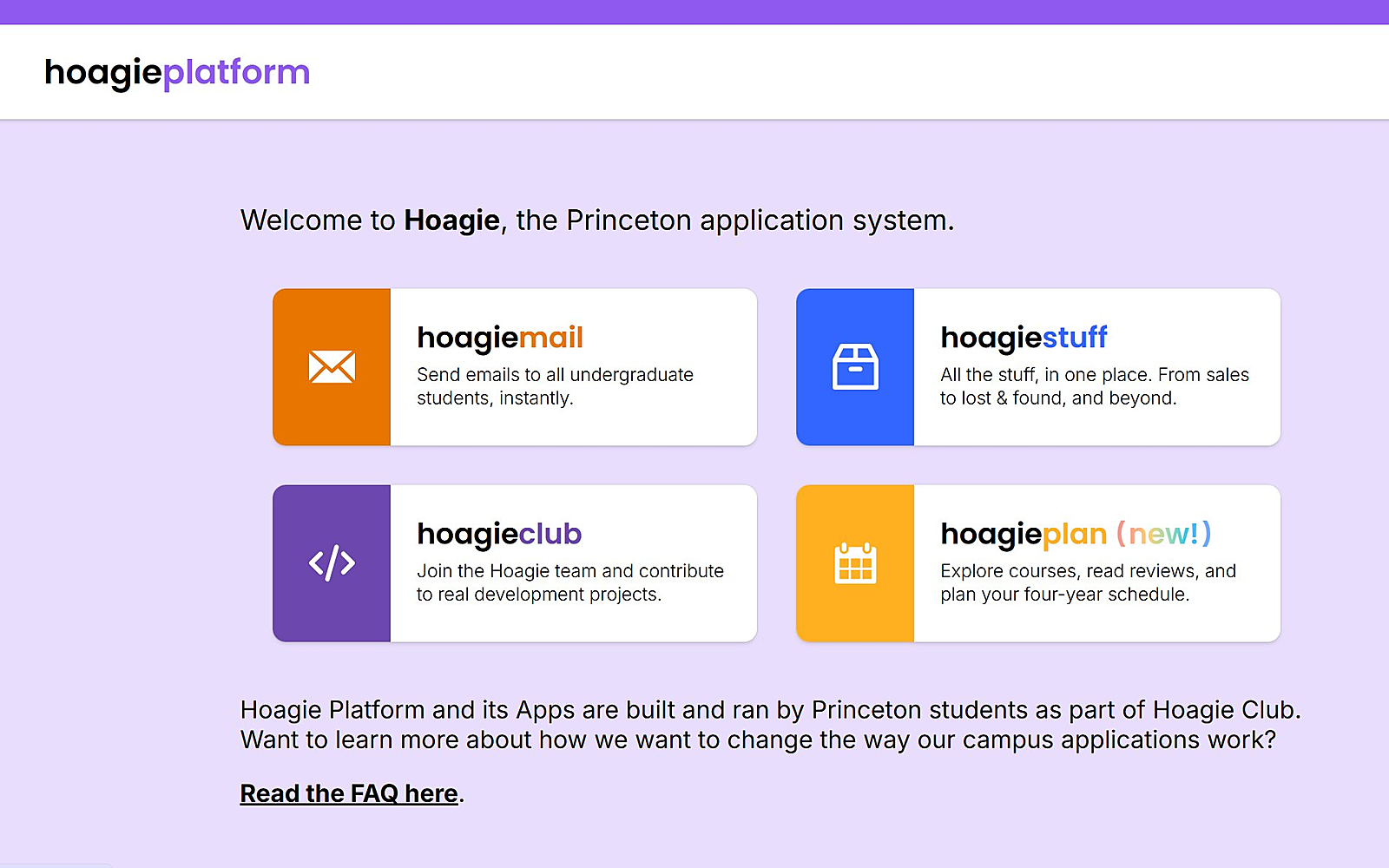Click 'Send emails to all undergraduate students' text
1389x868 pixels.
[x=556, y=386]
